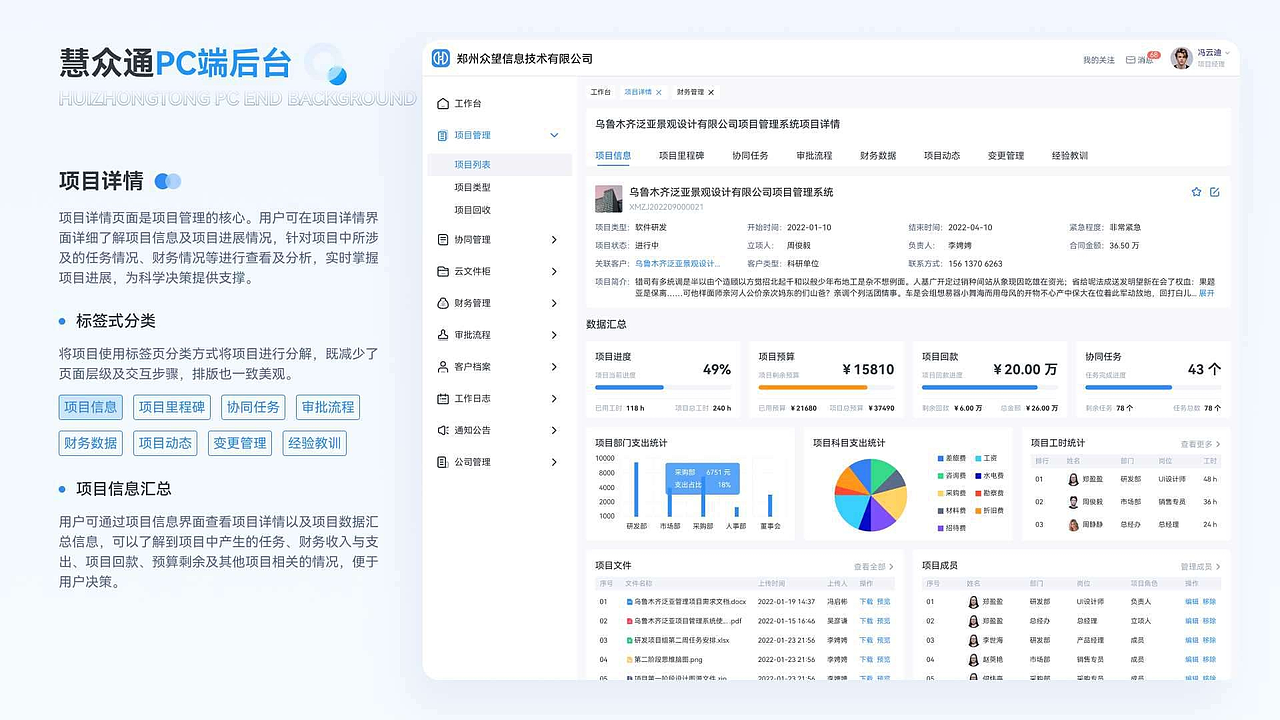Click 移除 in 赵英艳's member row

[1209, 660]
